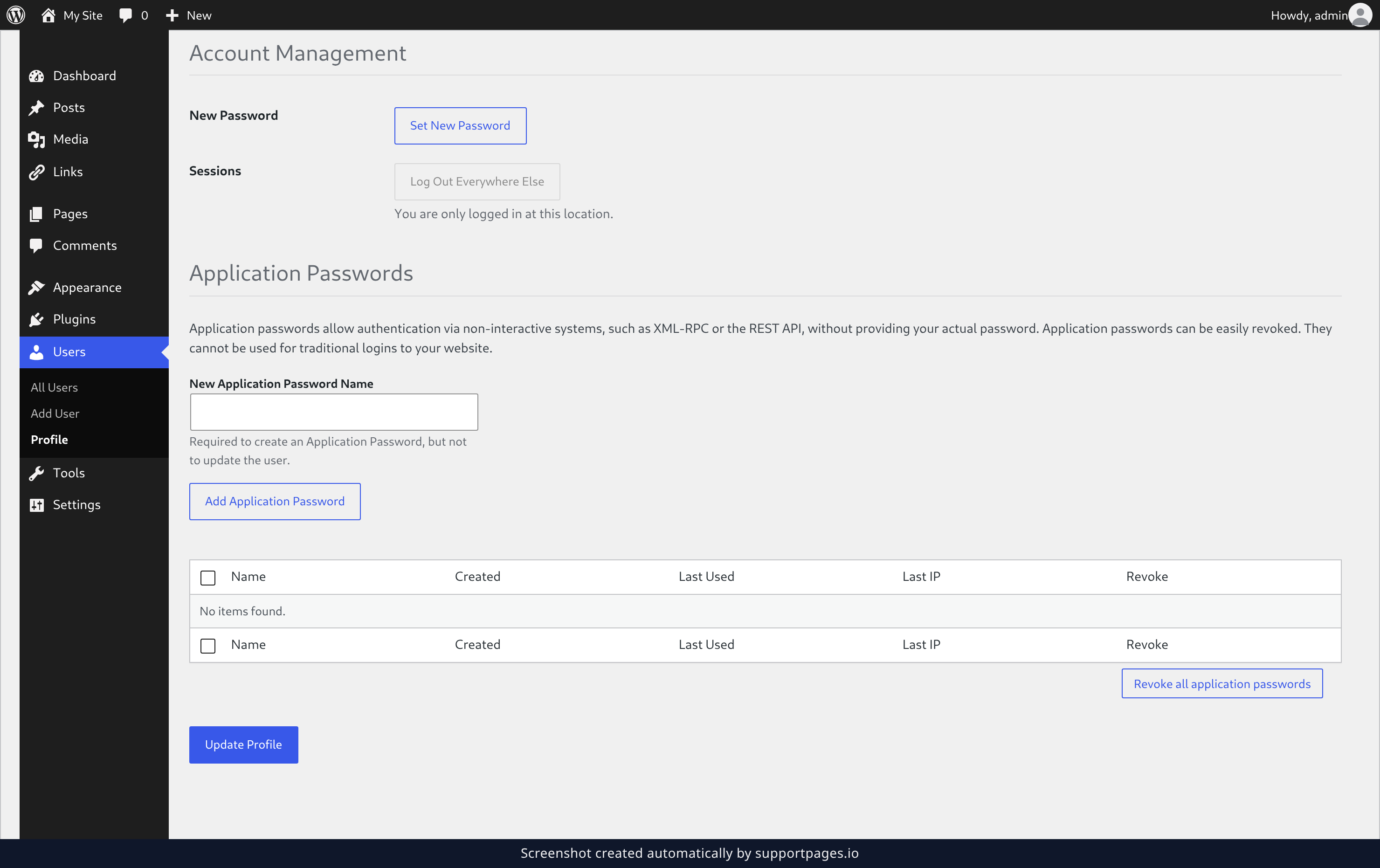Check the select-all box in table header

click(208, 578)
